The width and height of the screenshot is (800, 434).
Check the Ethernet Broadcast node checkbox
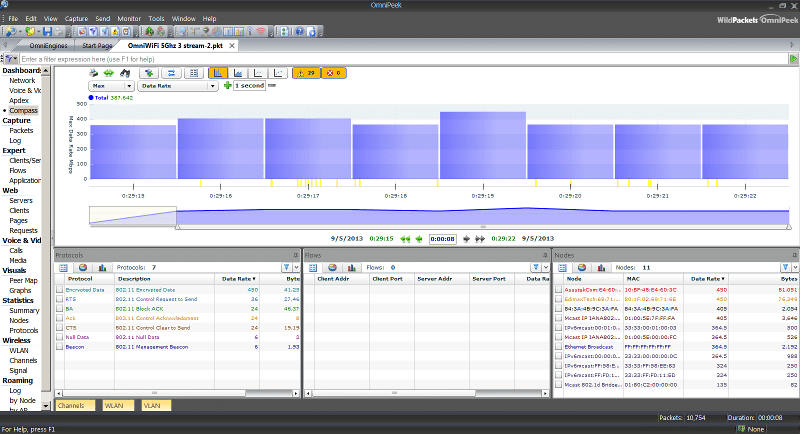pos(559,347)
